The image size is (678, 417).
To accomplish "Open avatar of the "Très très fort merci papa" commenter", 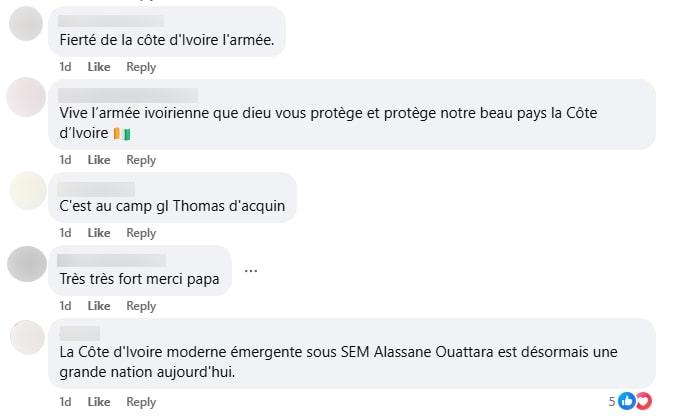I will coord(25,263).
